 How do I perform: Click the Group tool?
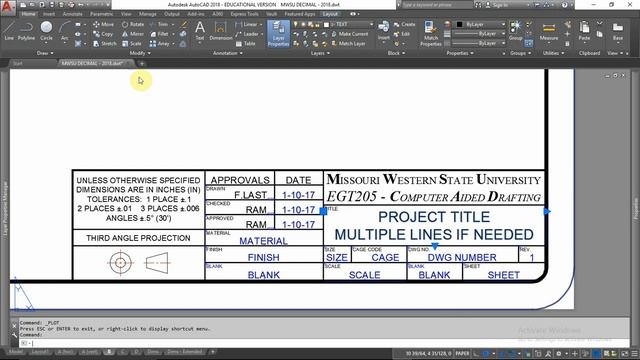[516, 31]
